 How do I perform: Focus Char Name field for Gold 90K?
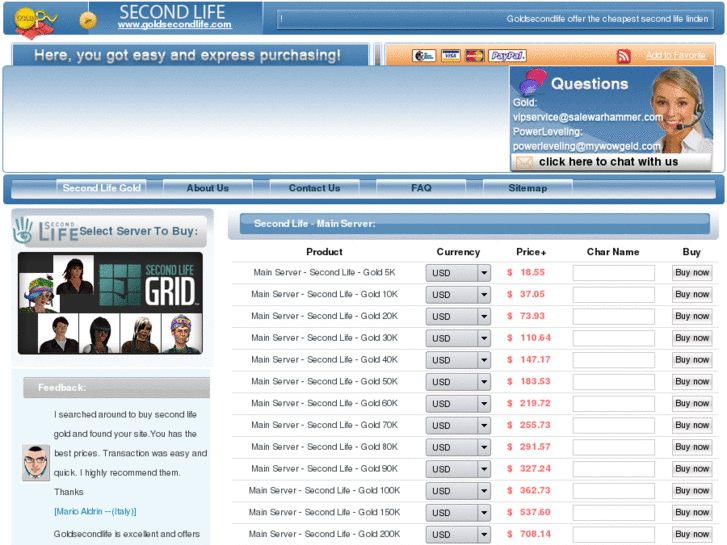(x=613, y=469)
